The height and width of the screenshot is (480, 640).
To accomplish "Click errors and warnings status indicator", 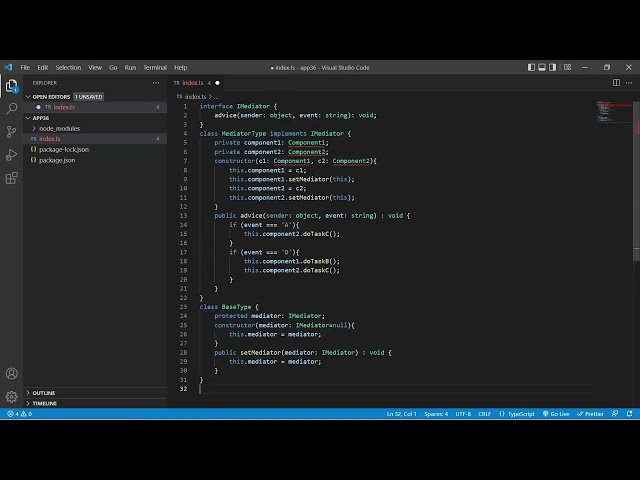I will (19, 414).
